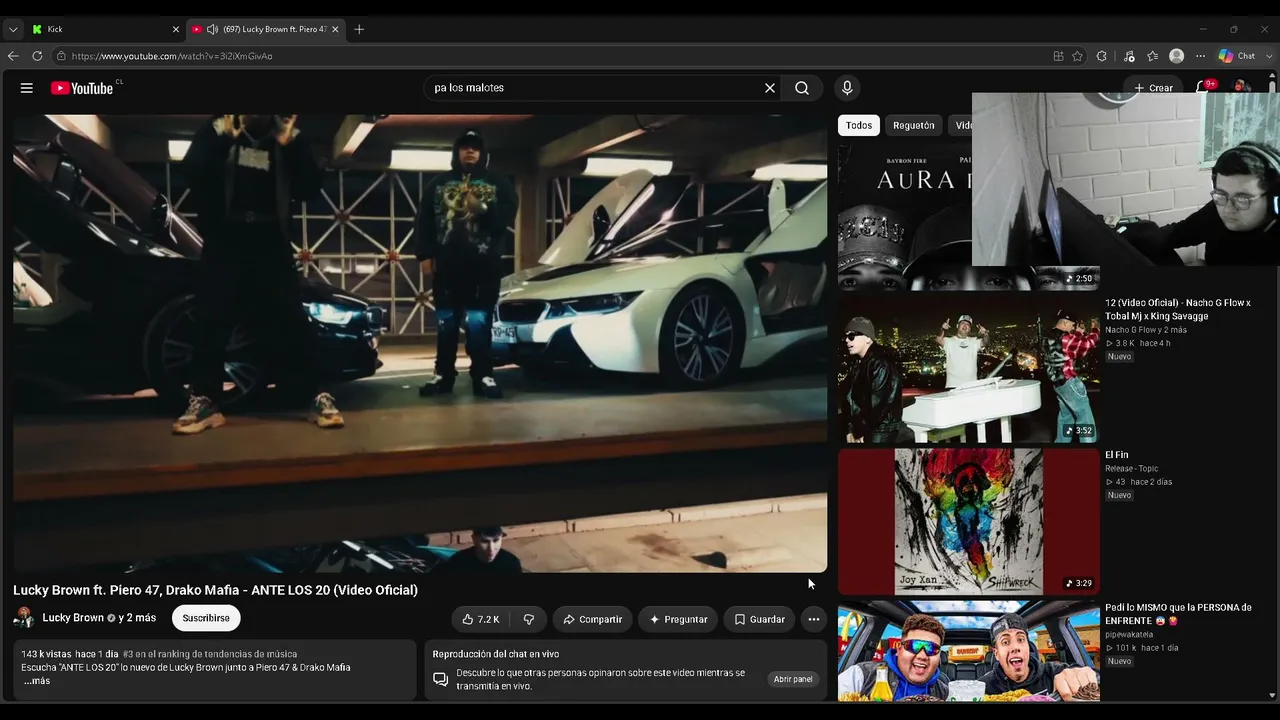Reload the current YouTube page

click(37, 56)
